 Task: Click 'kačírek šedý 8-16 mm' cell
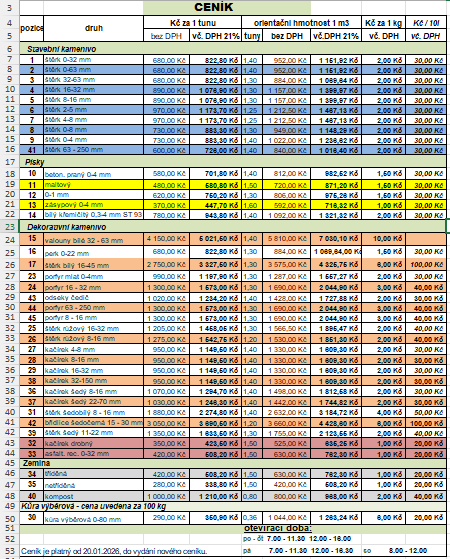[93, 391]
